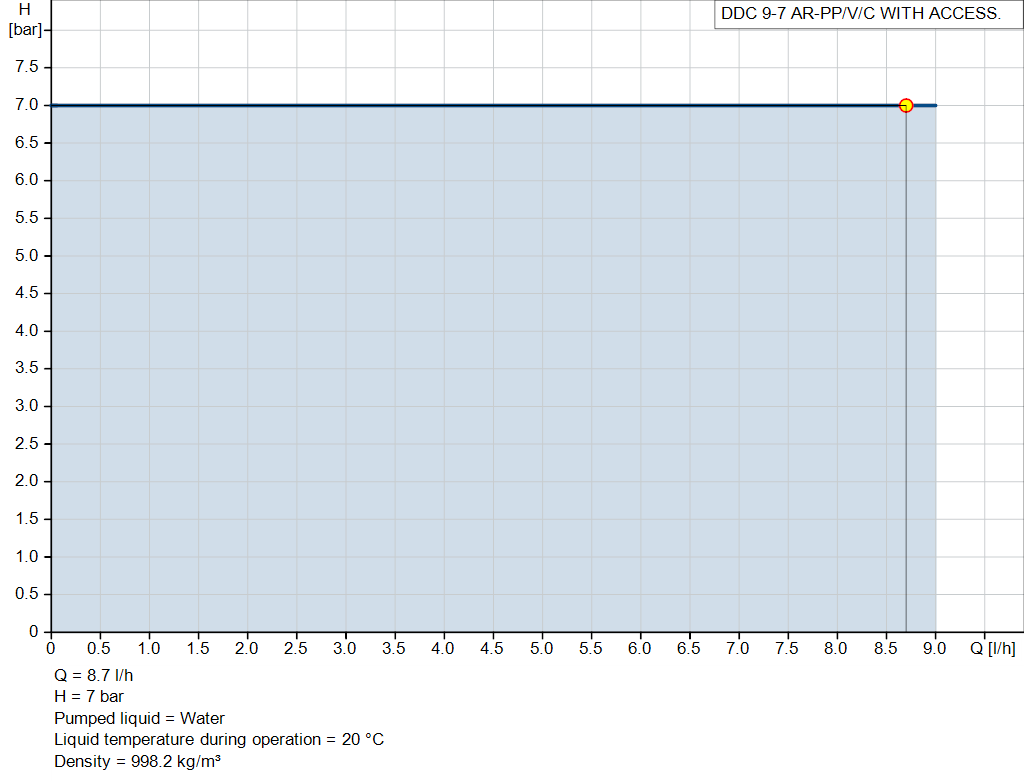Click the Pumped liquid = Water line
Viewport: 1024px width, 781px height.
(140, 718)
